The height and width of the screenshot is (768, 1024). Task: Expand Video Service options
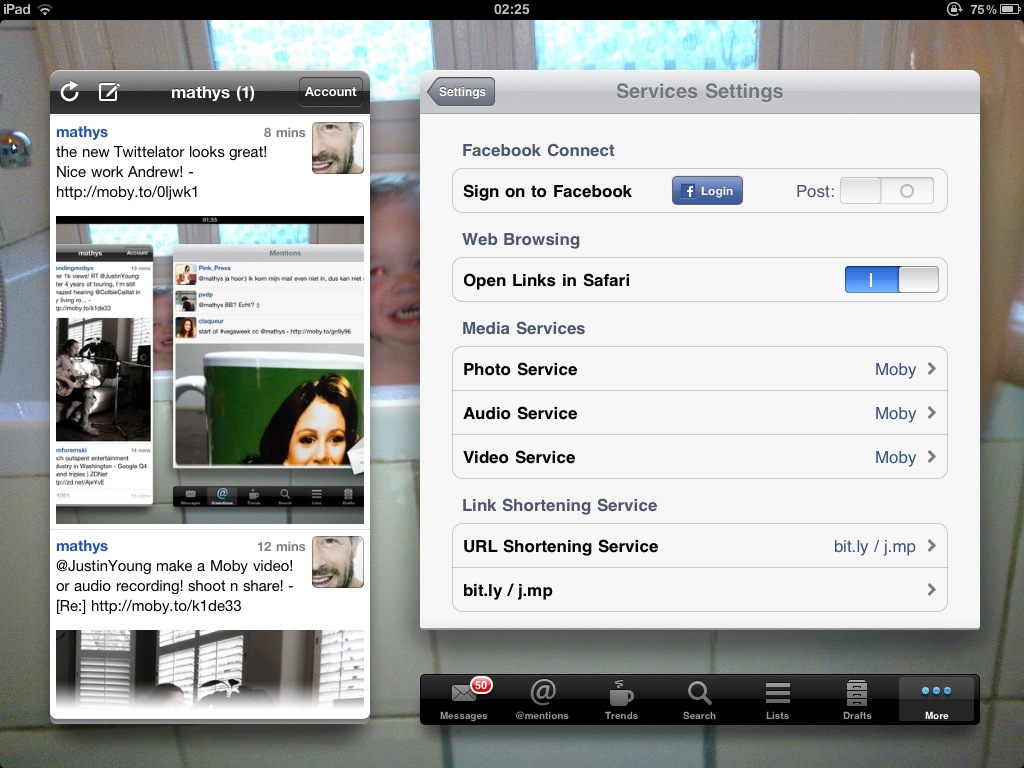(699, 457)
